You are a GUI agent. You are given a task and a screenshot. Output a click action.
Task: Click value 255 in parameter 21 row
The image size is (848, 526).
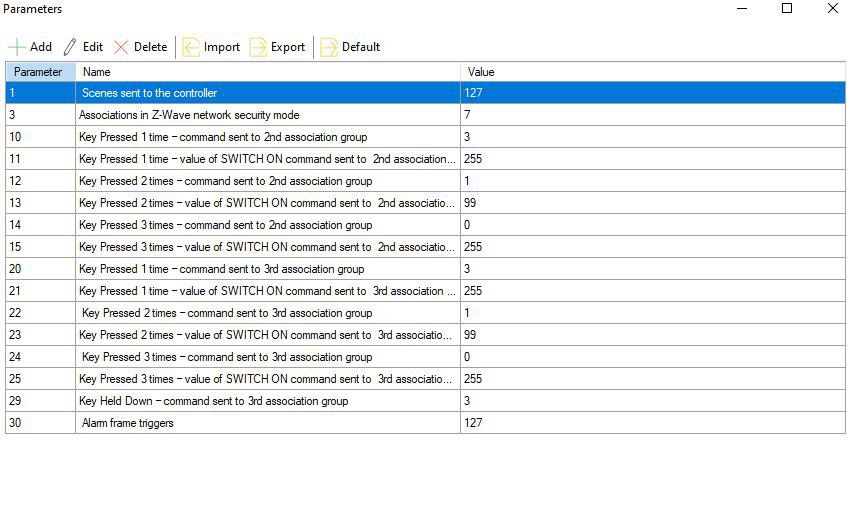tap(473, 291)
